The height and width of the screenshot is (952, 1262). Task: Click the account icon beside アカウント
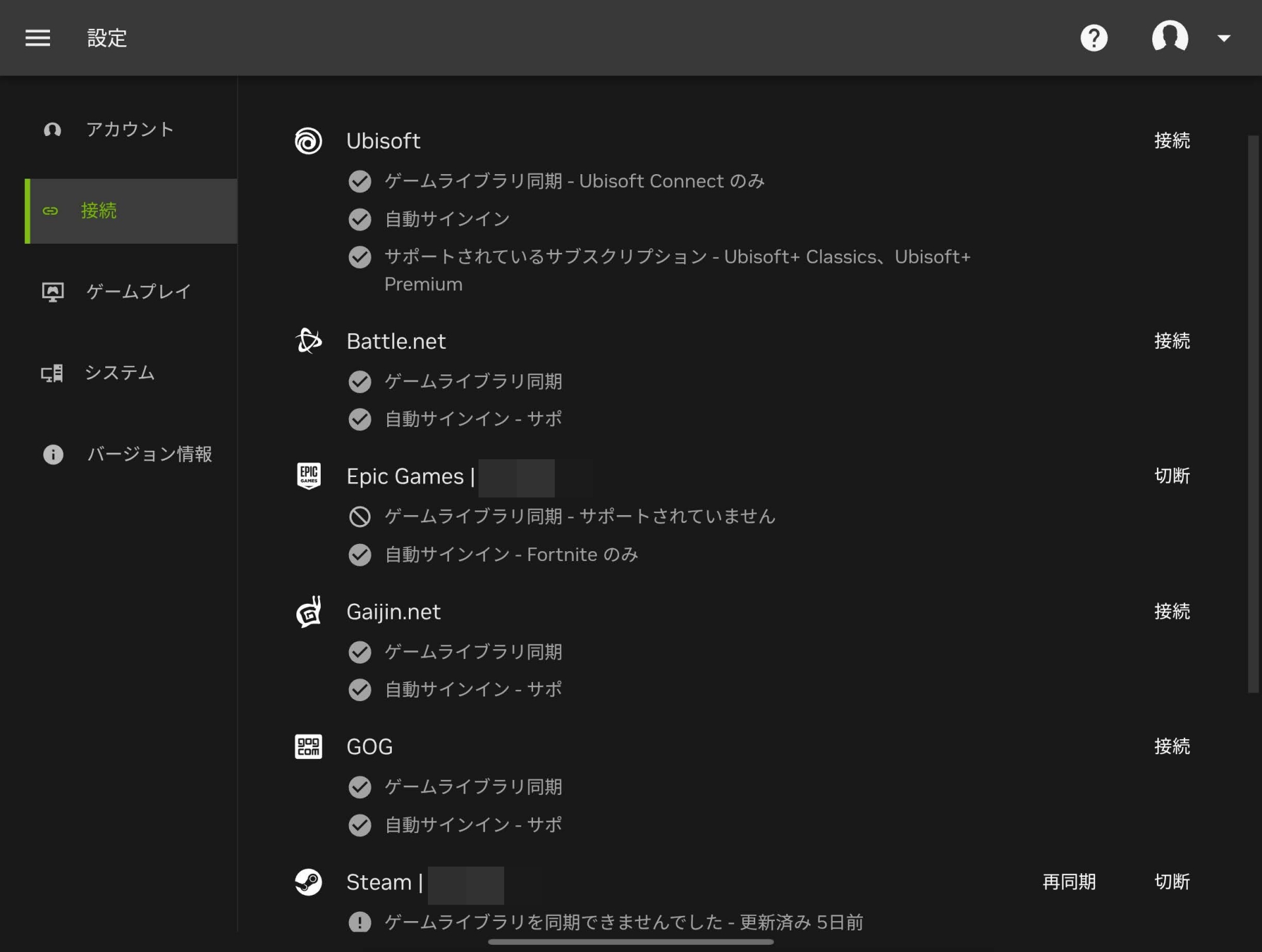tap(53, 129)
